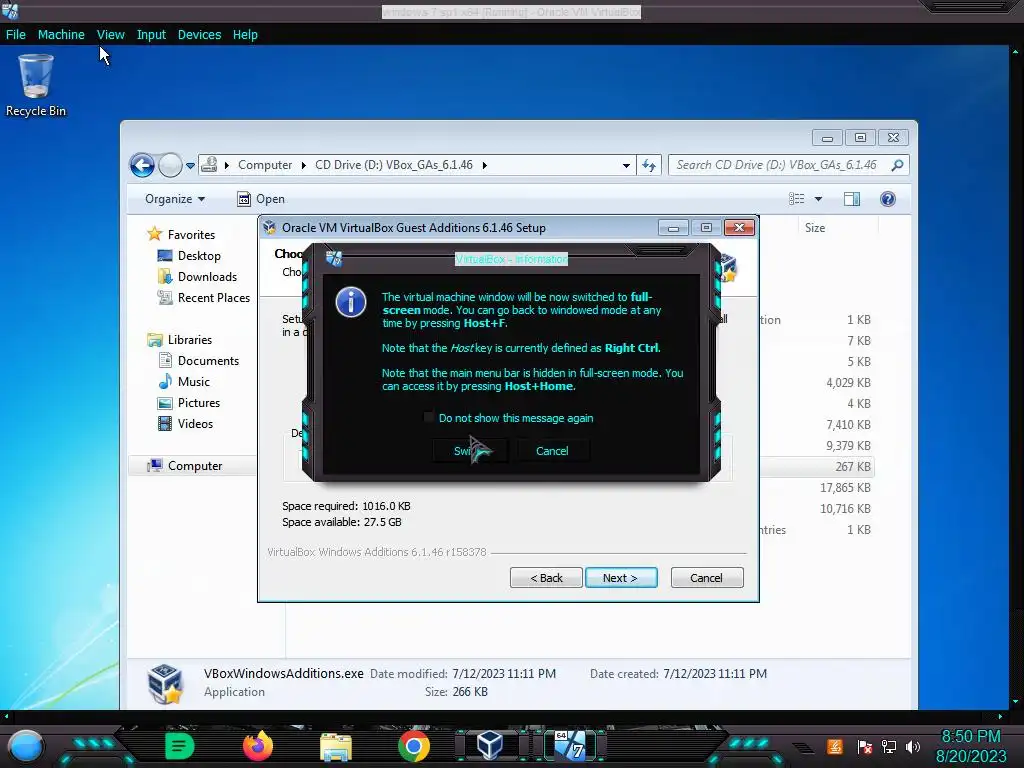This screenshot has height=768, width=1024.
Task: Click the network tray icon
Action: click(889, 746)
